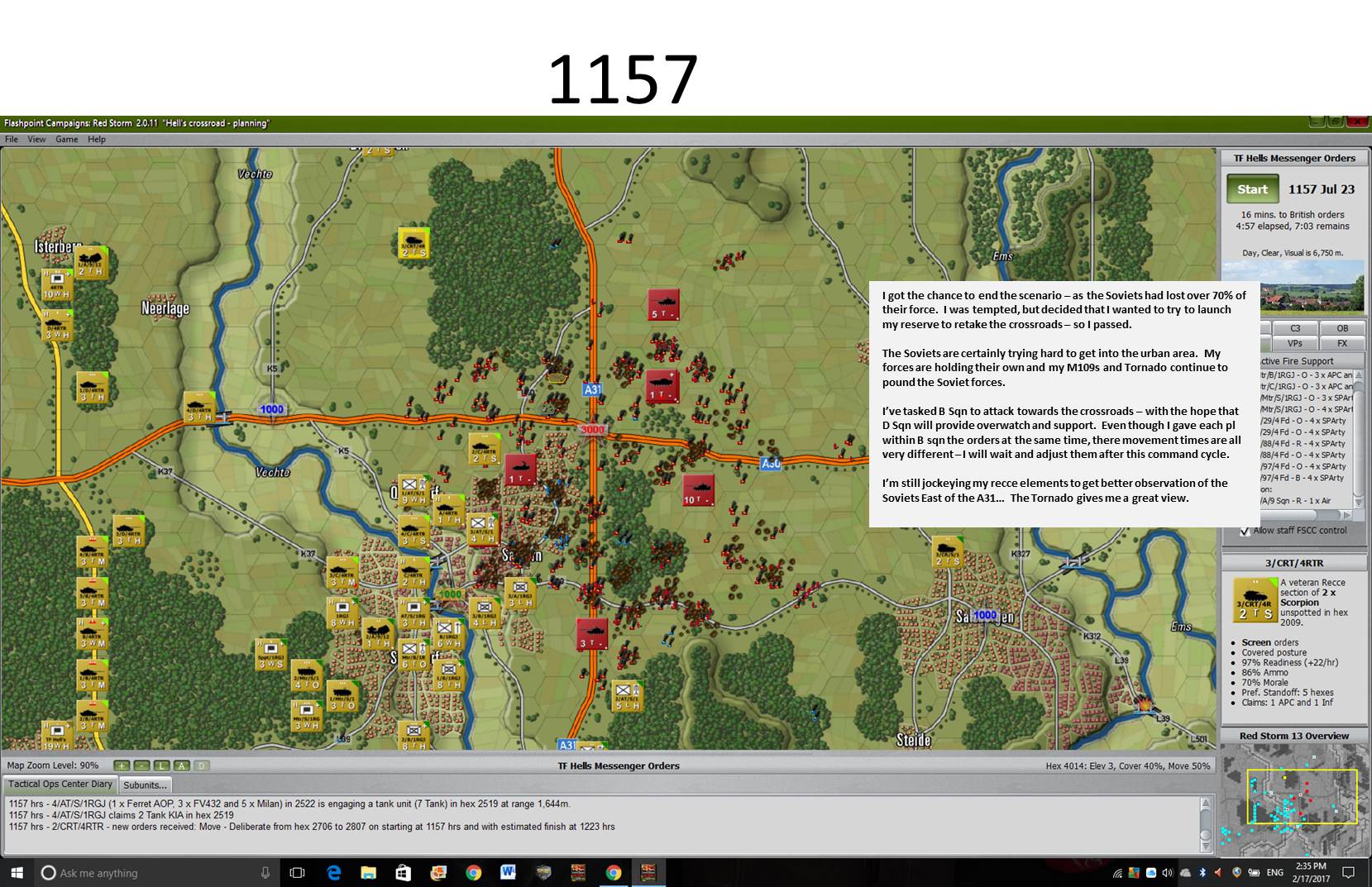1372x887 pixels.
Task: Click inside the Red Storm 13 Overview minimap
Action: click(1294, 800)
